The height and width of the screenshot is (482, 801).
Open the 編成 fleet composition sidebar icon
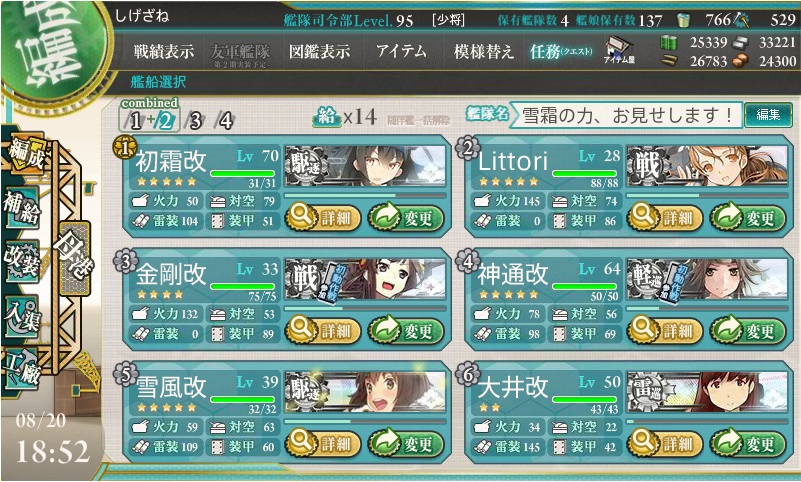point(25,154)
